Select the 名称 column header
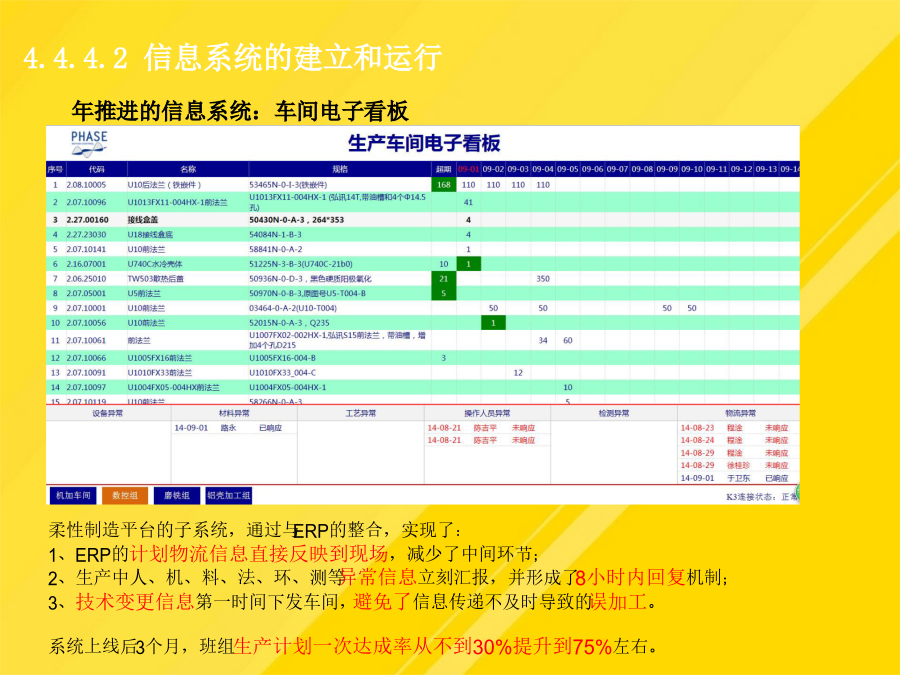 (x=188, y=169)
